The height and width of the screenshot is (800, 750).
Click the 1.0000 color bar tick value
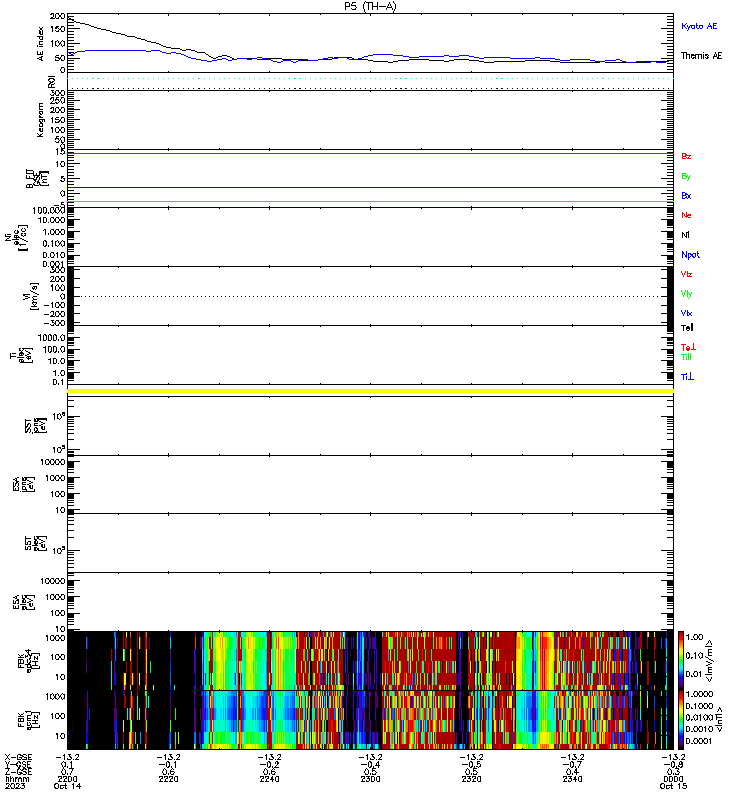[699, 694]
